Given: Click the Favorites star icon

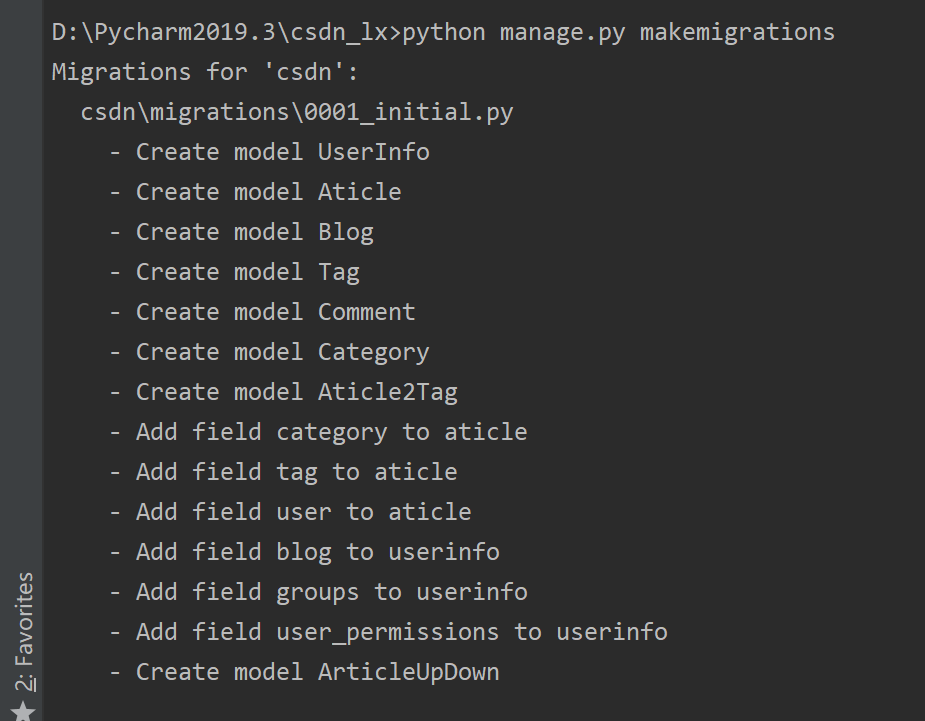Looking at the screenshot, I should click(x=24, y=710).
